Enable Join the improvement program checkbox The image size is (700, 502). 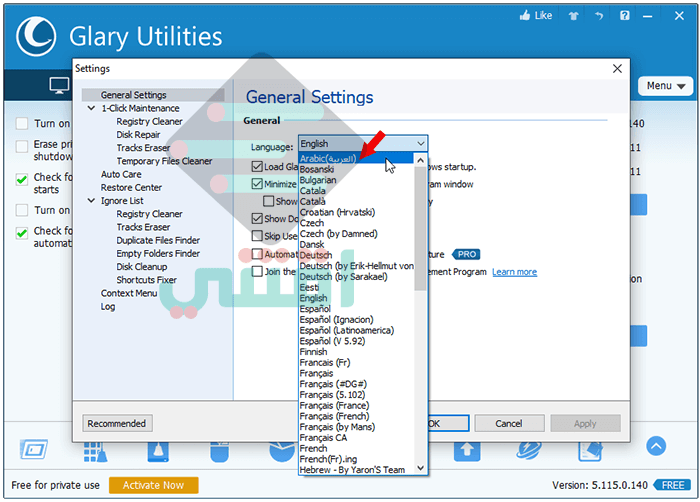257,272
